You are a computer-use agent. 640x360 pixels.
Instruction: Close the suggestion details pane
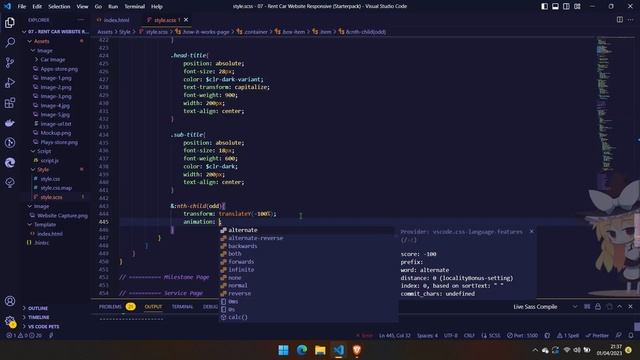(531, 231)
